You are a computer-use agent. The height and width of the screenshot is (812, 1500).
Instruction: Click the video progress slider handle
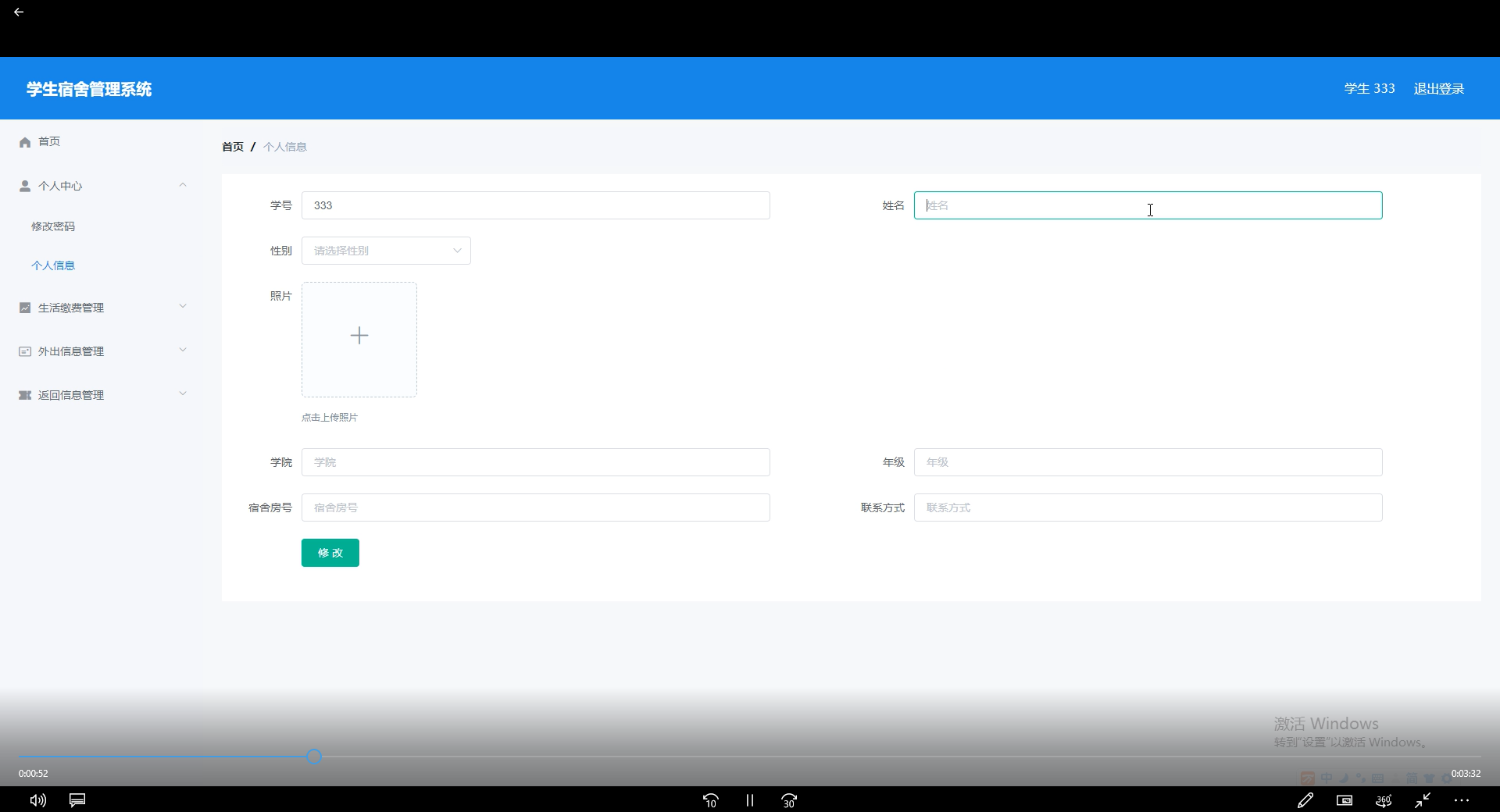pos(314,757)
